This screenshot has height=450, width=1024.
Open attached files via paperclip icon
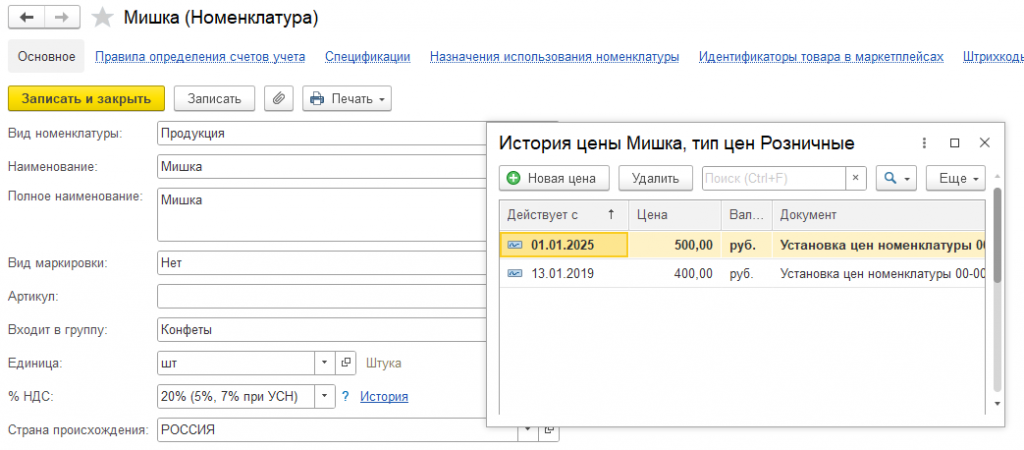(279, 99)
